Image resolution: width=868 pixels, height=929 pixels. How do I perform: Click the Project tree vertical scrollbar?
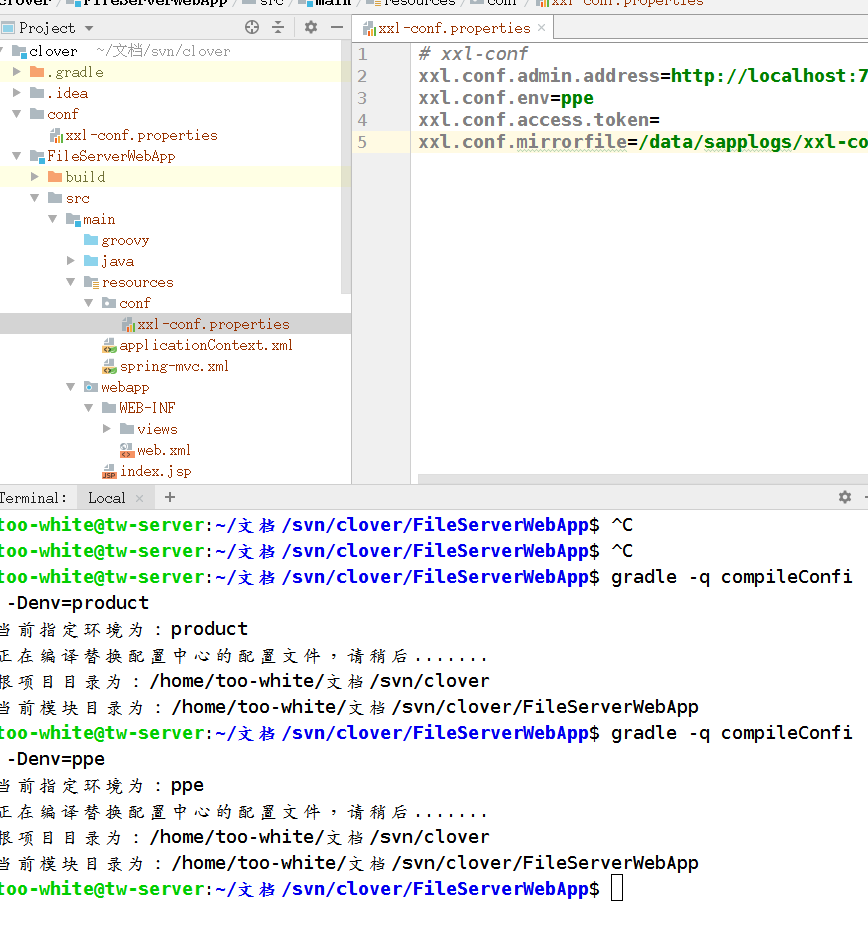coord(346,167)
